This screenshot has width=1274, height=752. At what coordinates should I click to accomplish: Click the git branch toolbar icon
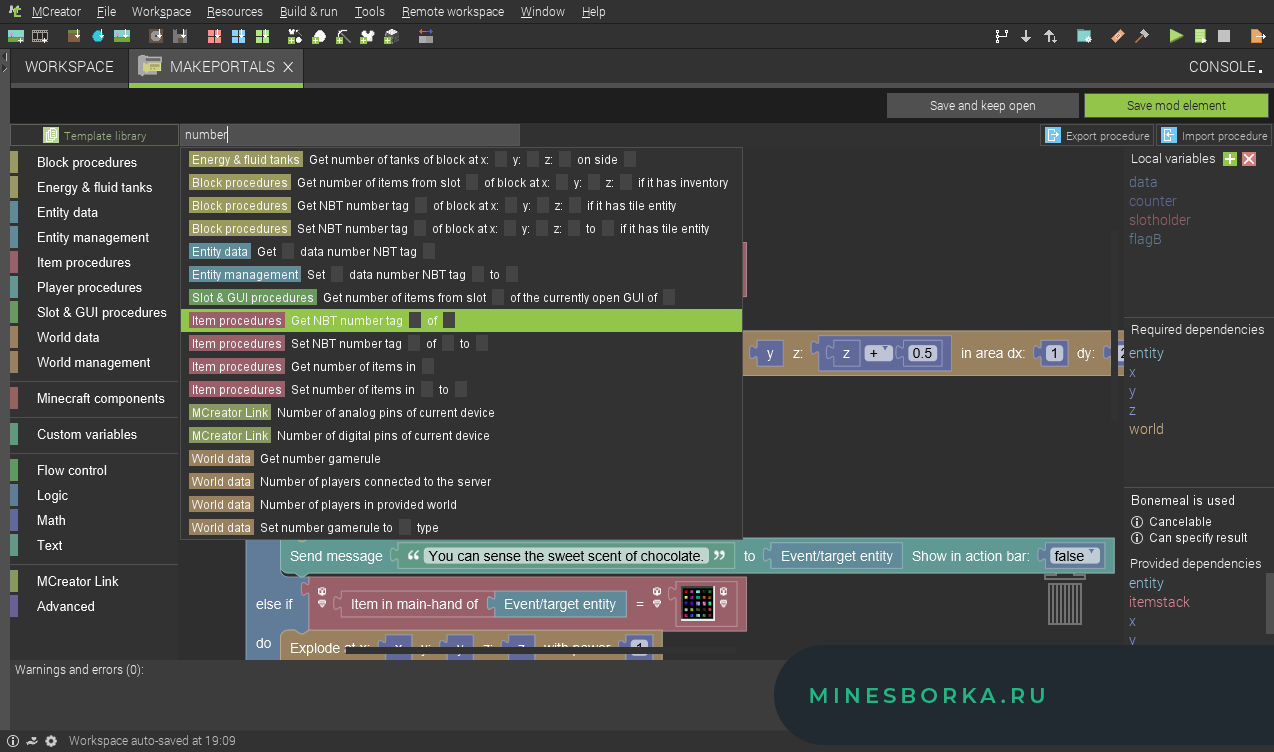point(1001,36)
